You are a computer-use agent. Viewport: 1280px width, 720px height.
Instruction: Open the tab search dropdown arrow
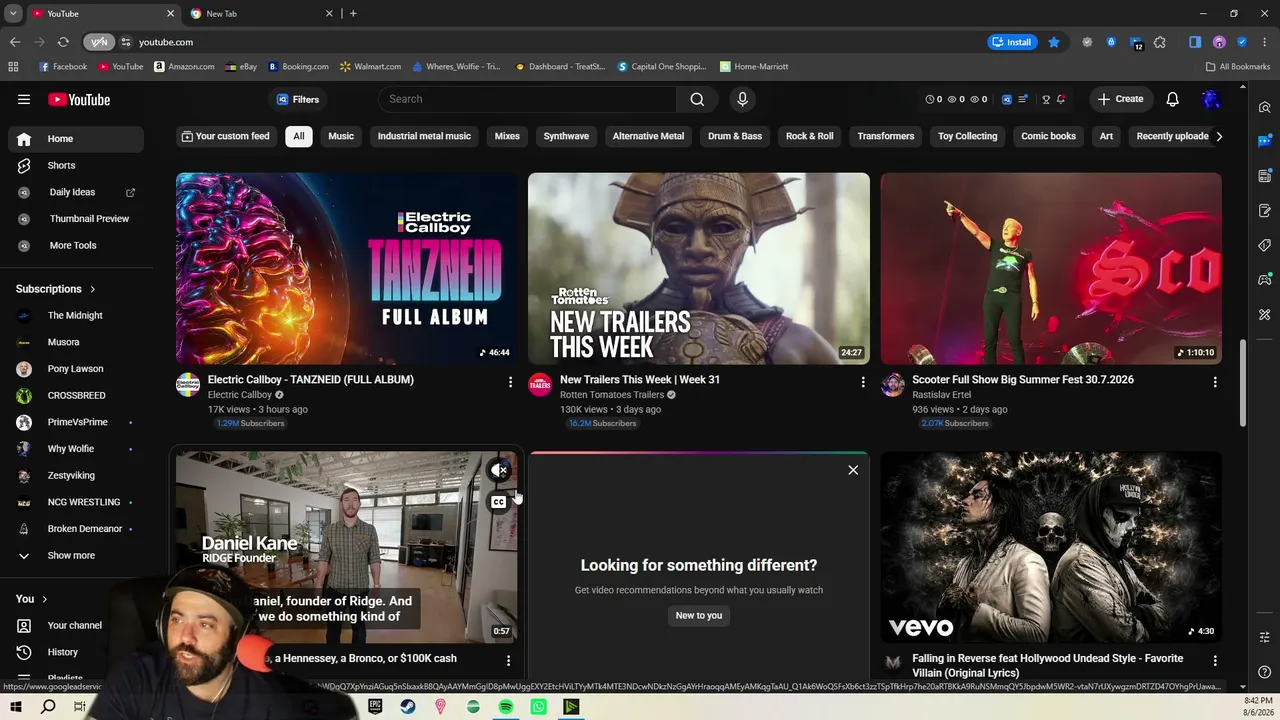(x=13, y=13)
